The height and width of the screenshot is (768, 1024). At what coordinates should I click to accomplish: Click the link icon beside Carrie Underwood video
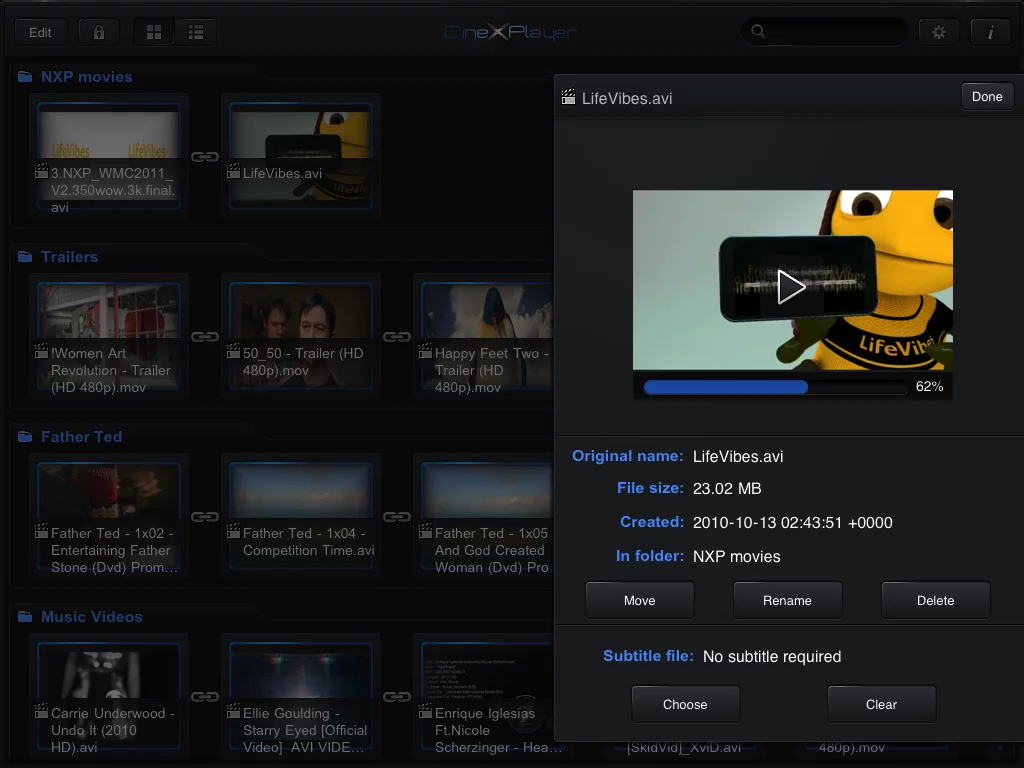tap(205, 697)
